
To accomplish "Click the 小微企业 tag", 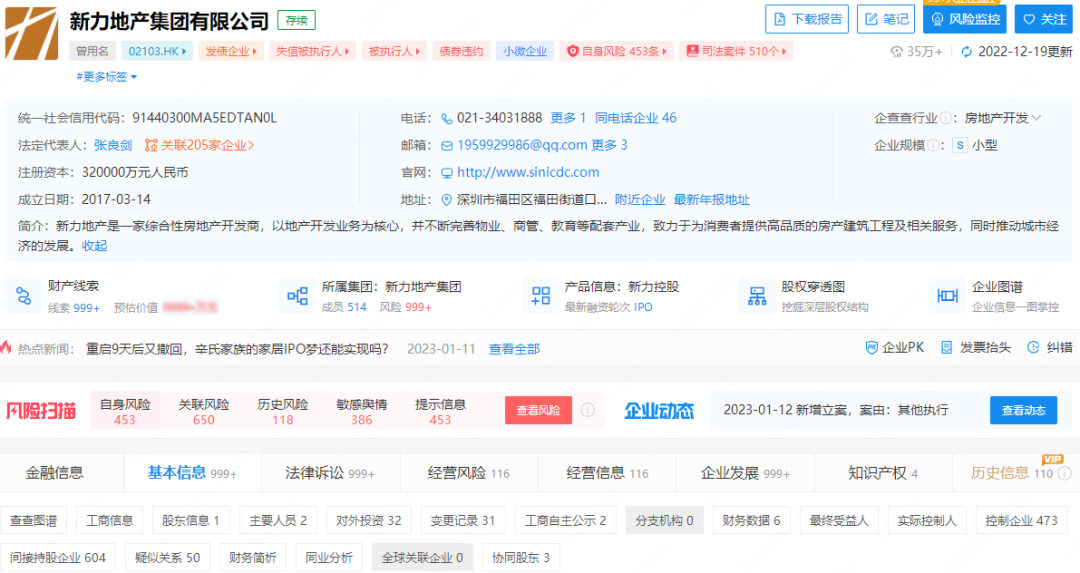I will pyautogui.click(x=524, y=51).
